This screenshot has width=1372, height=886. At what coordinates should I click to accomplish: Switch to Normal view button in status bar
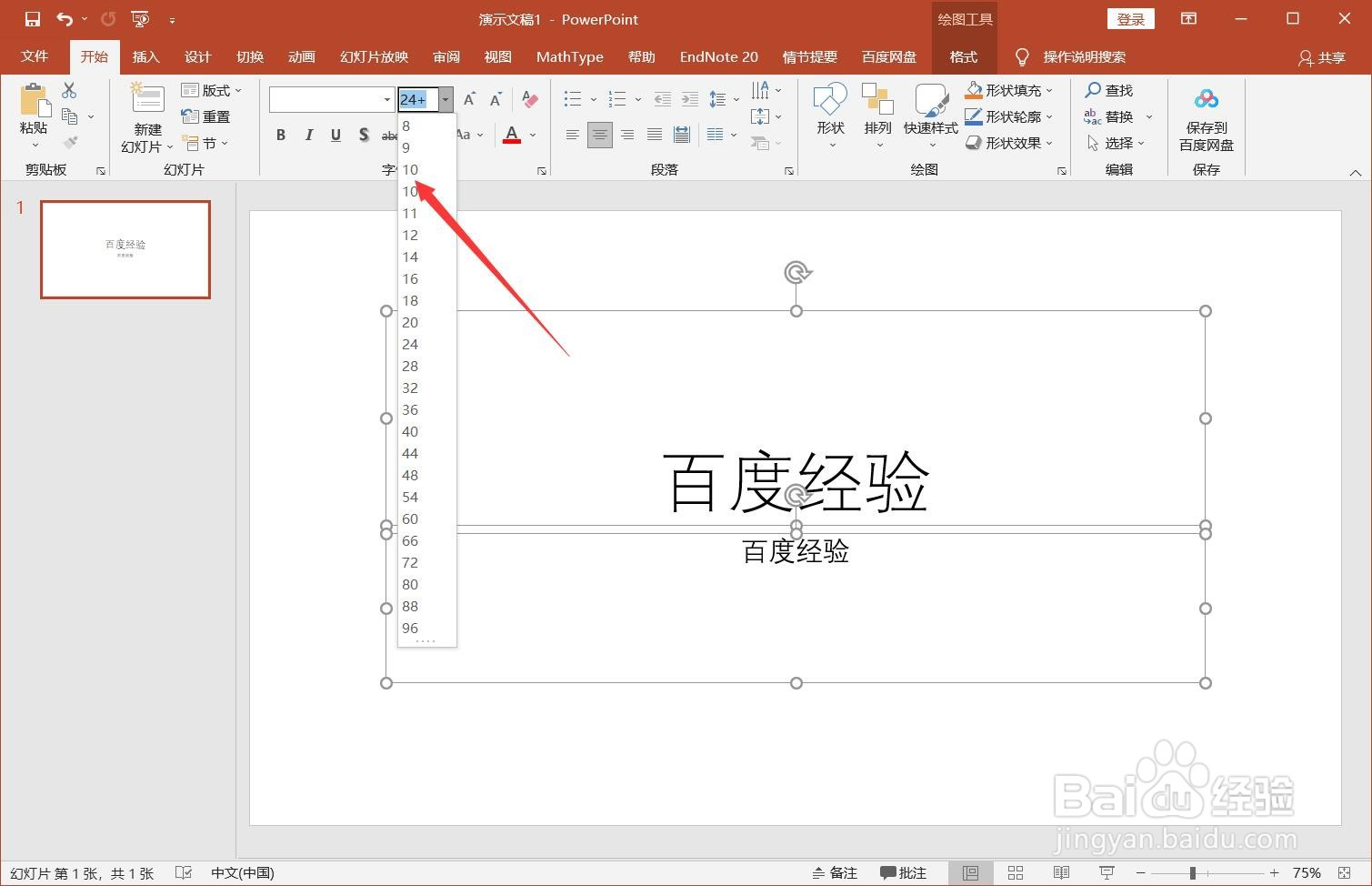pyautogui.click(x=970, y=872)
